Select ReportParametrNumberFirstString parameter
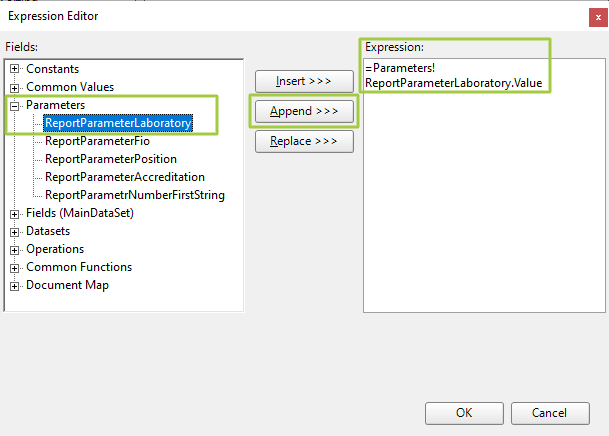Screen dimensions: 609x436 (x=135, y=195)
